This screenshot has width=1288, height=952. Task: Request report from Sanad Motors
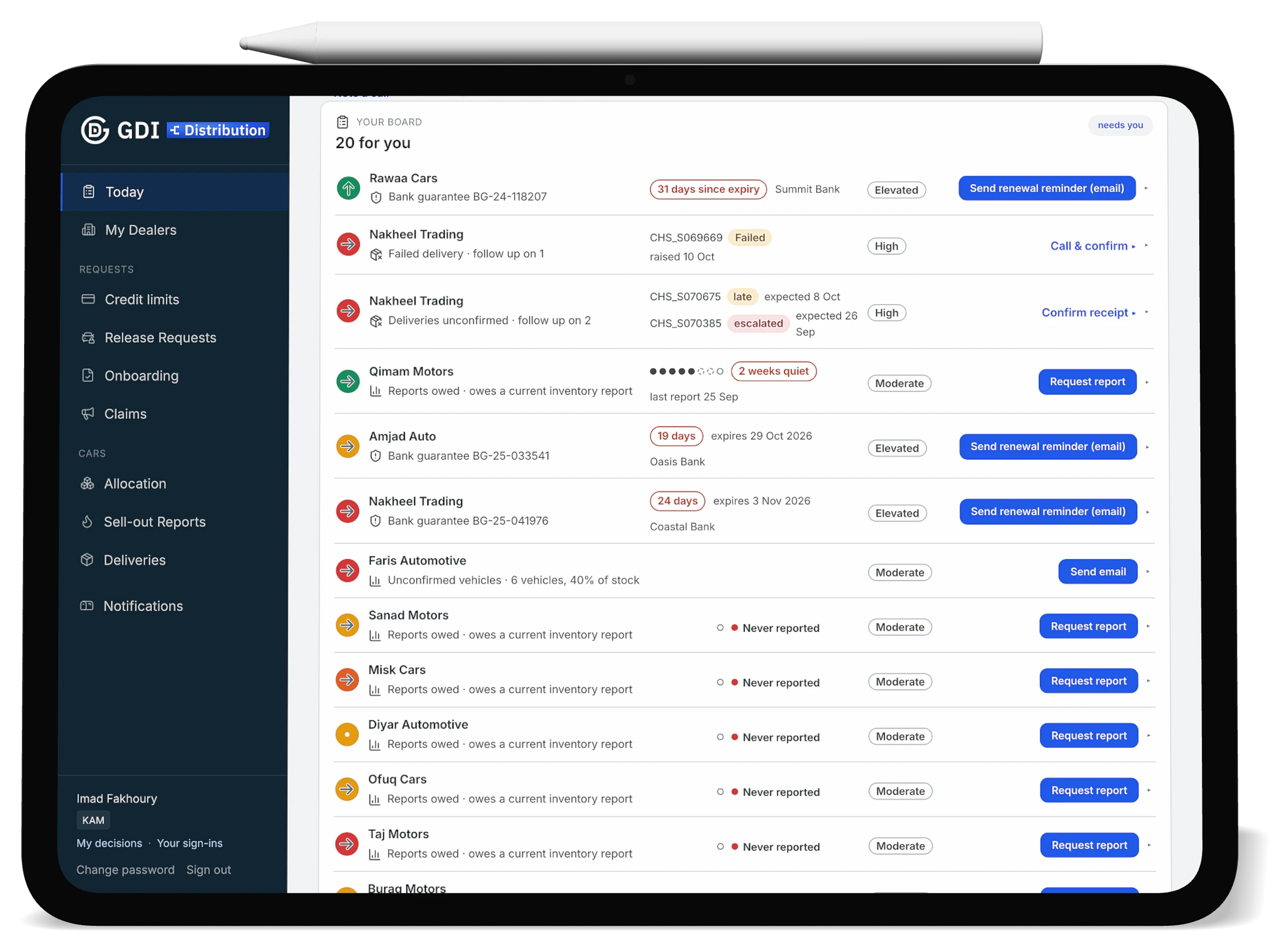tap(1088, 626)
